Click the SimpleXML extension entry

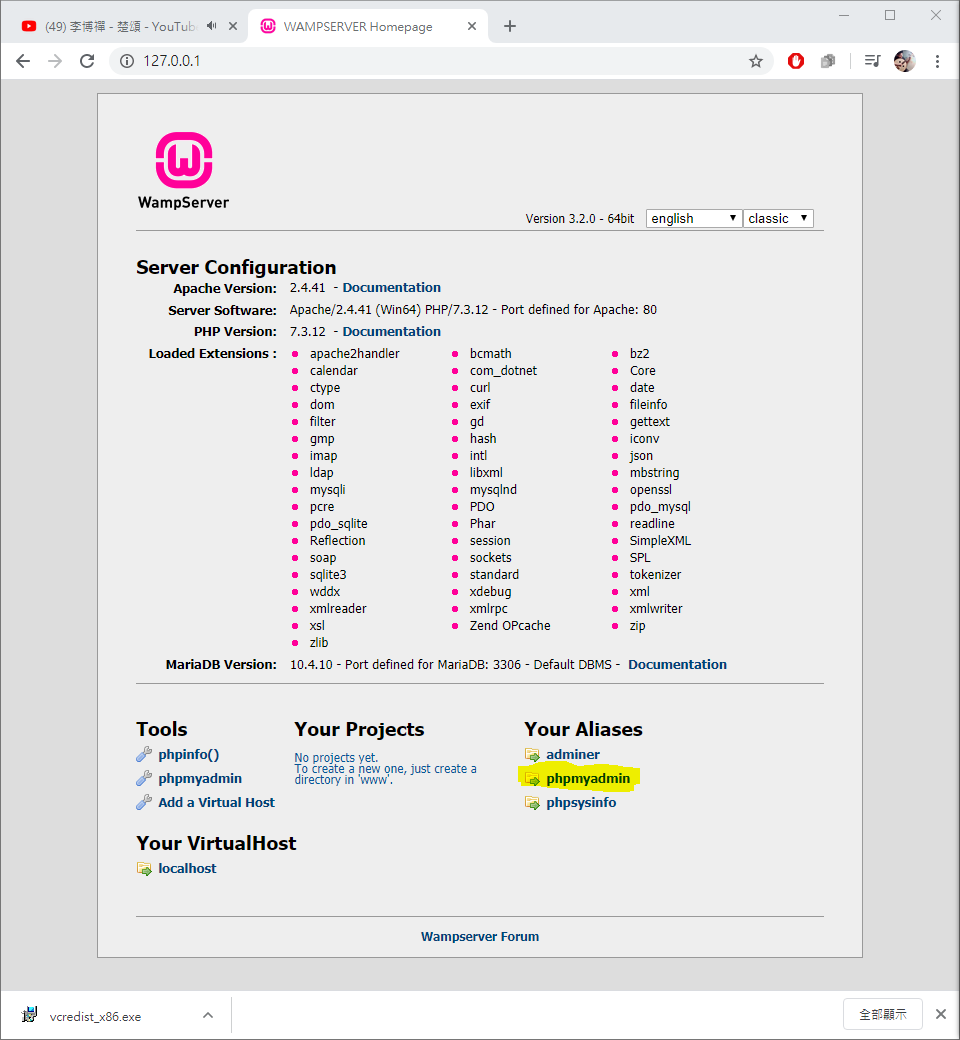pos(660,541)
